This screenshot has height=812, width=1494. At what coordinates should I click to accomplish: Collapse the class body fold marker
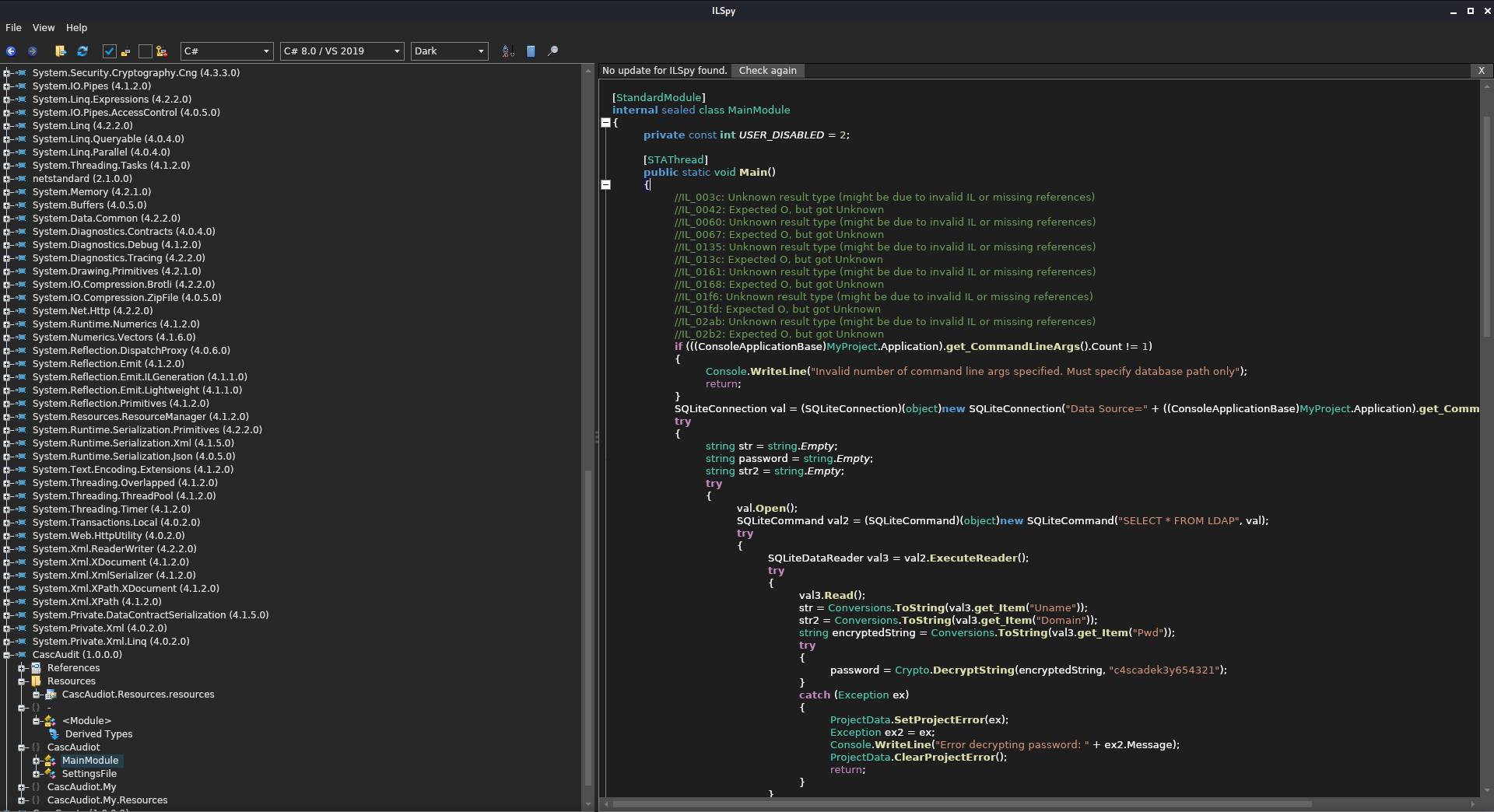tap(605, 122)
